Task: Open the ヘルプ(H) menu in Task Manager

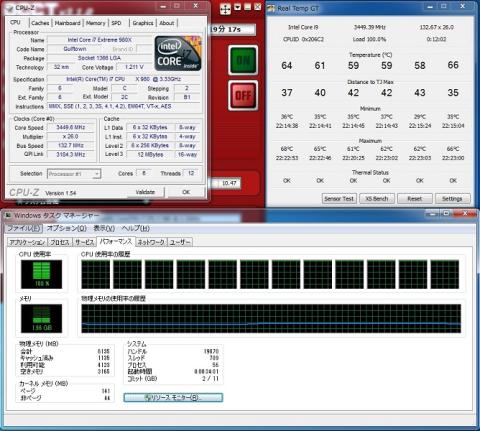Action: pyautogui.click(x=136, y=228)
